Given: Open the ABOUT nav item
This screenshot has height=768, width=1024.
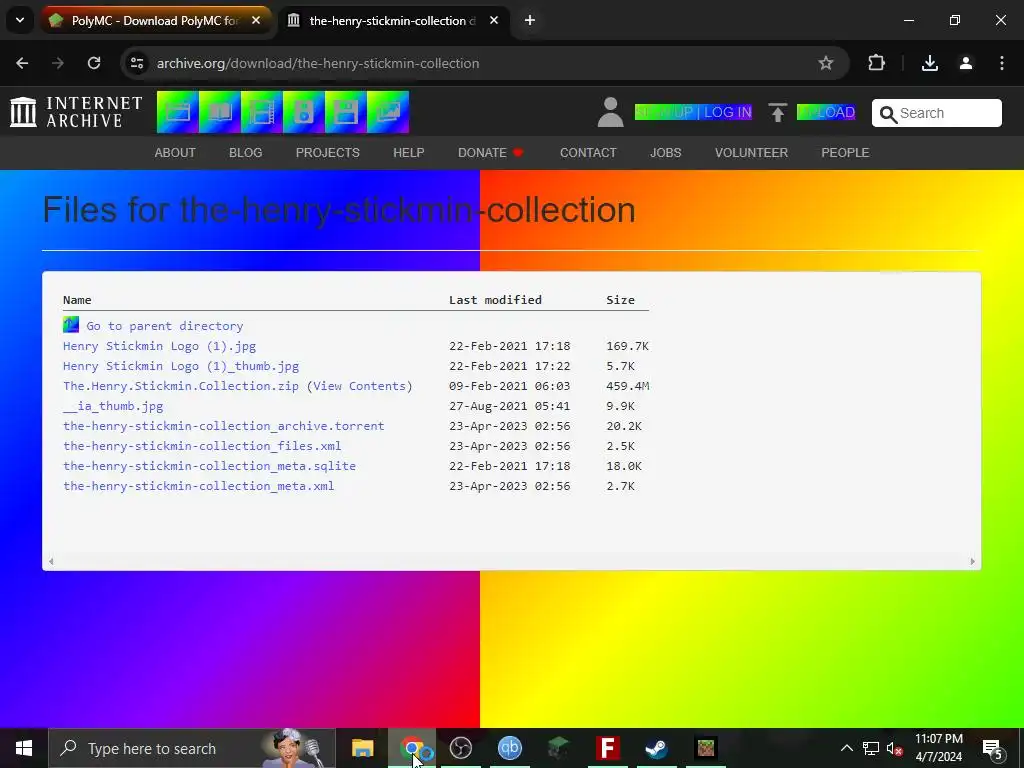Looking at the screenshot, I should pyautogui.click(x=175, y=153).
